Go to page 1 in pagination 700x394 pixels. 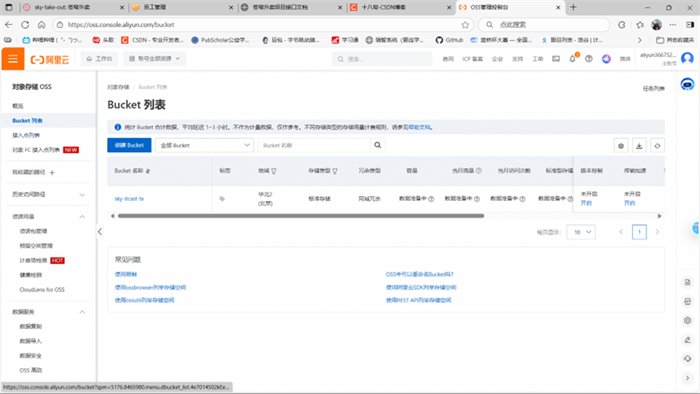tap(639, 232)
